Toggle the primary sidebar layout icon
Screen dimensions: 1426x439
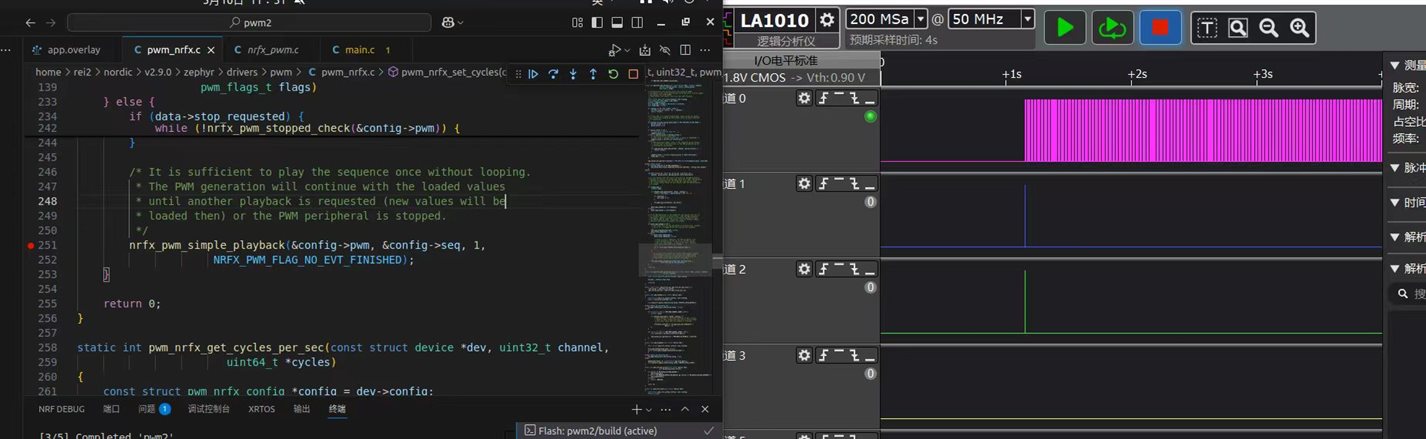click(x=596, y=22)
